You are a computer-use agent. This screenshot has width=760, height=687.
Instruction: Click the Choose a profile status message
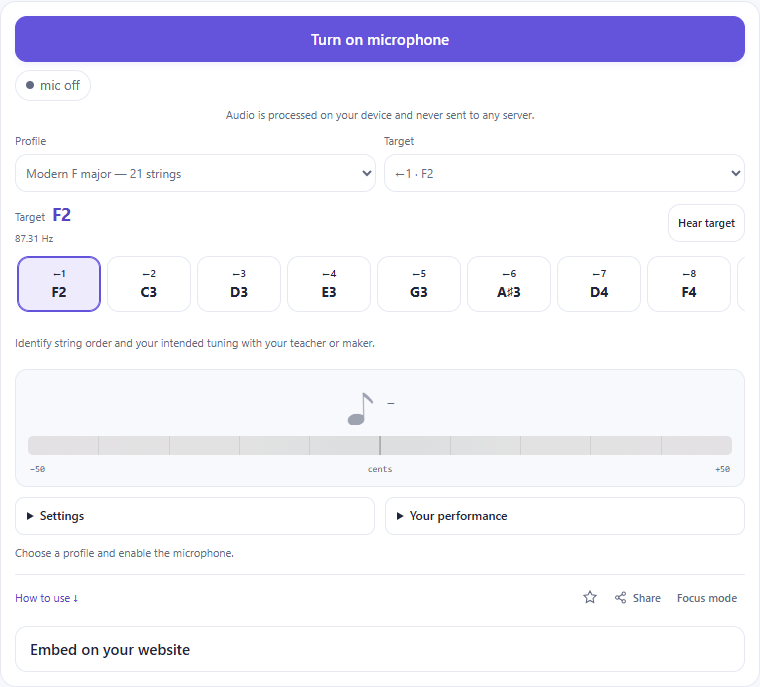[124, 553]
